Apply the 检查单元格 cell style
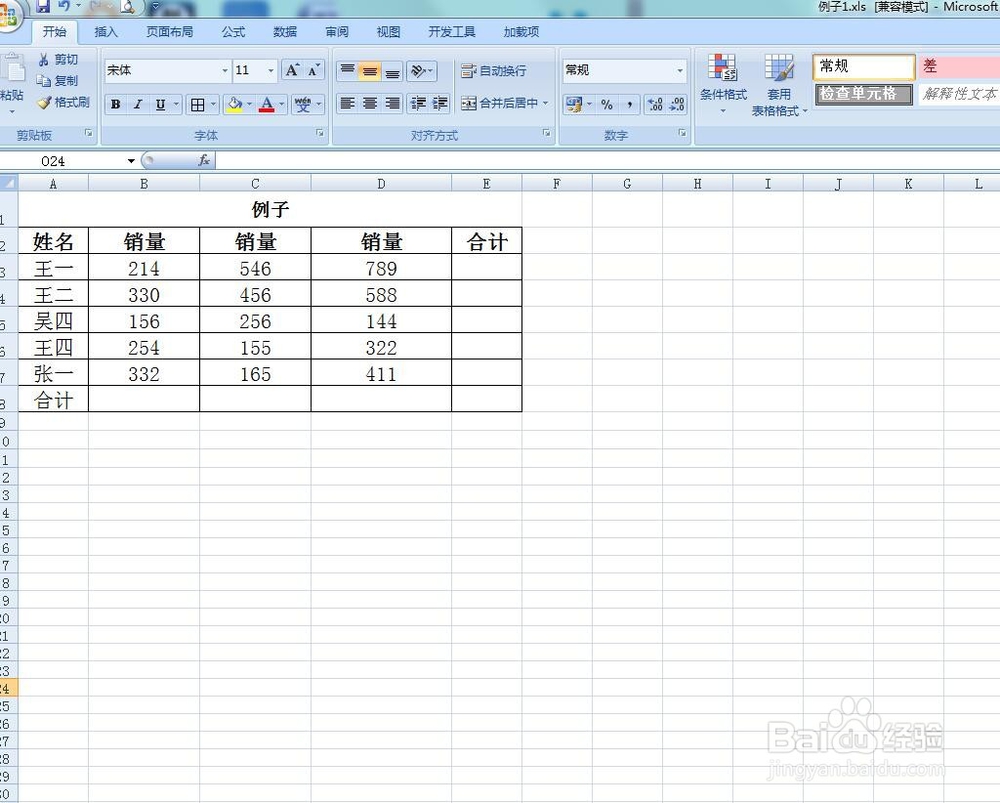 [x=864, y=94]
